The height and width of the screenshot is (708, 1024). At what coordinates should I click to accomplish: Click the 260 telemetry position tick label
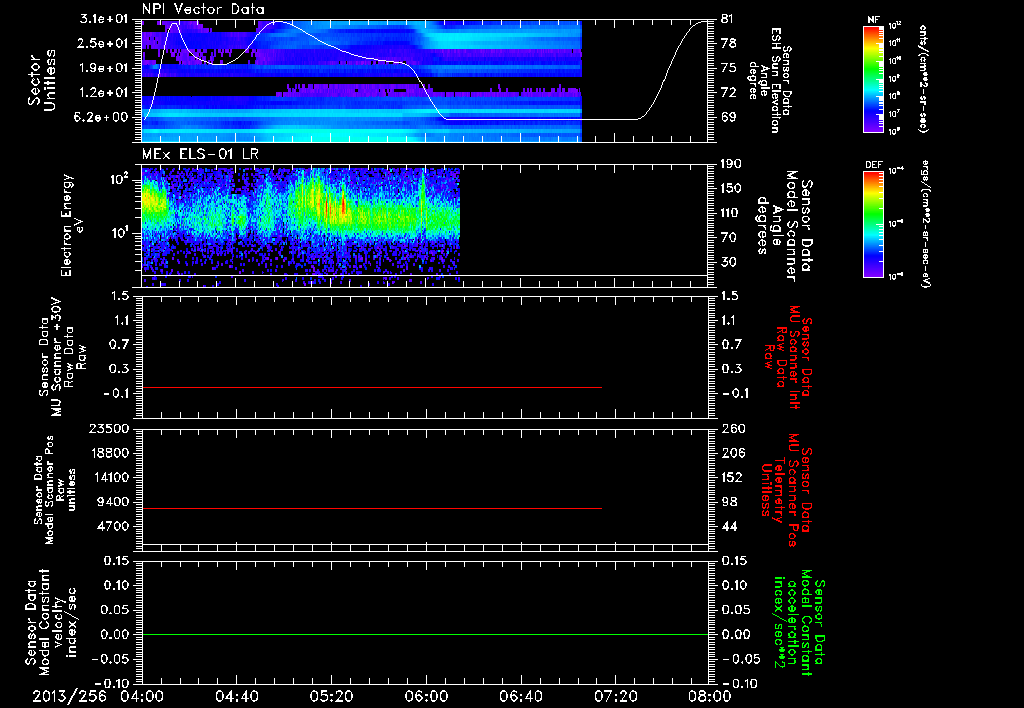point(732,428)
